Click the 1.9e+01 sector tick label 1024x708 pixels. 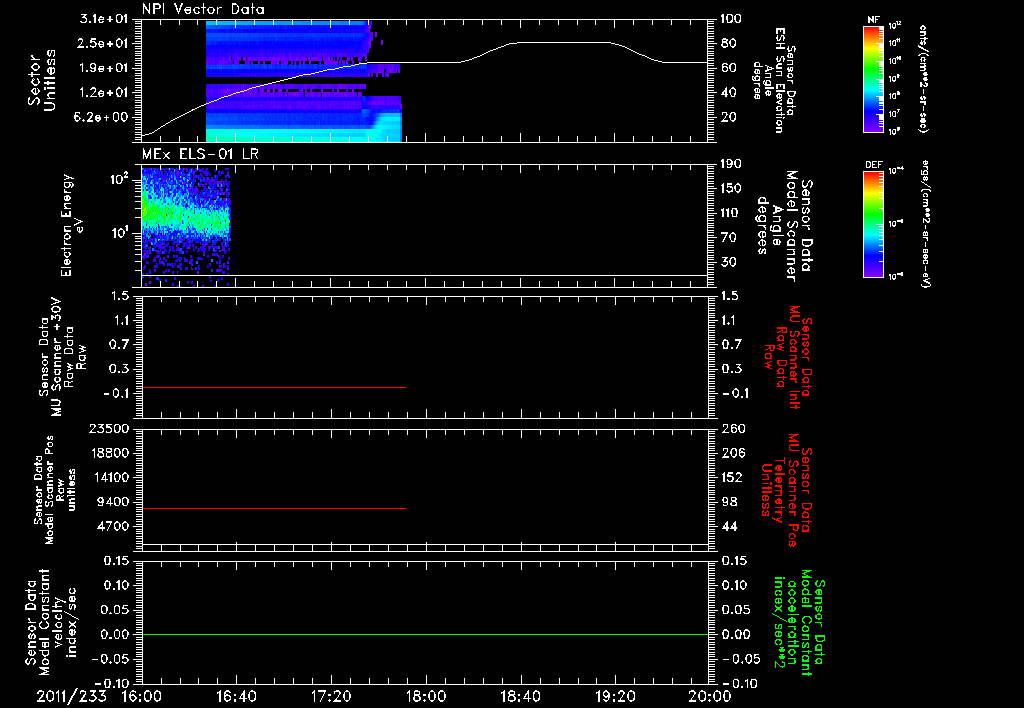[104, 68]
